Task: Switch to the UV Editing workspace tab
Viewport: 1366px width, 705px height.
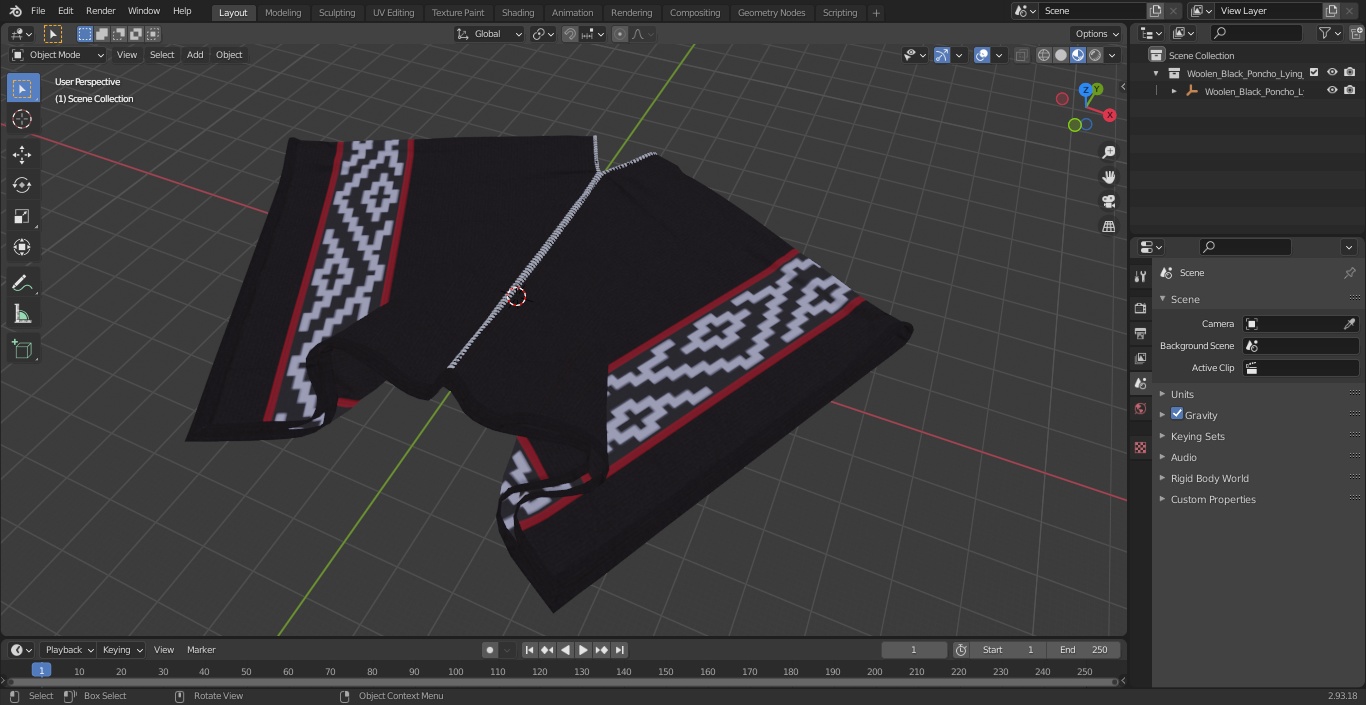Action: click(x=393, y=12)
